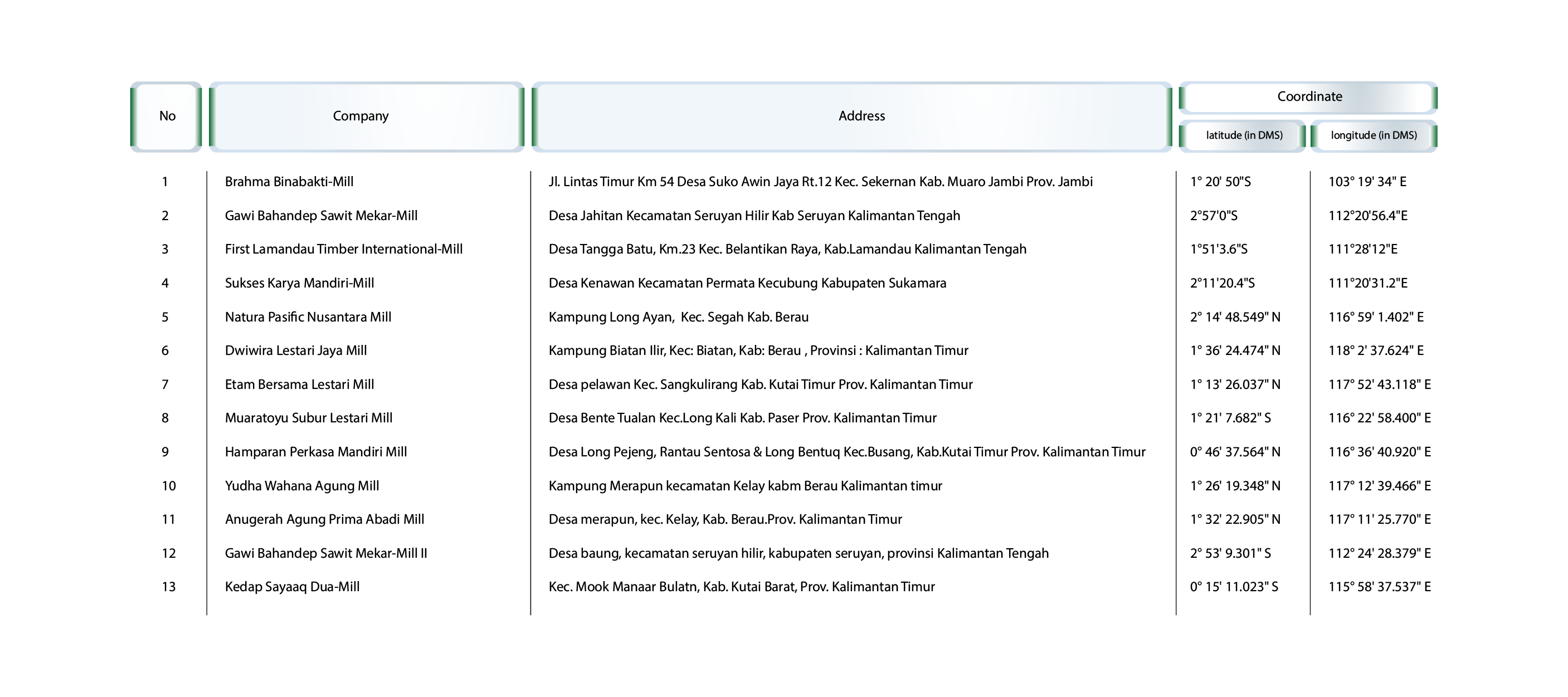The width and height of the screenshot is (1568, 697).
Task: Click Yudha Wahana Agung Mill name
Action: pyautogui.click(x=302, y=486)
